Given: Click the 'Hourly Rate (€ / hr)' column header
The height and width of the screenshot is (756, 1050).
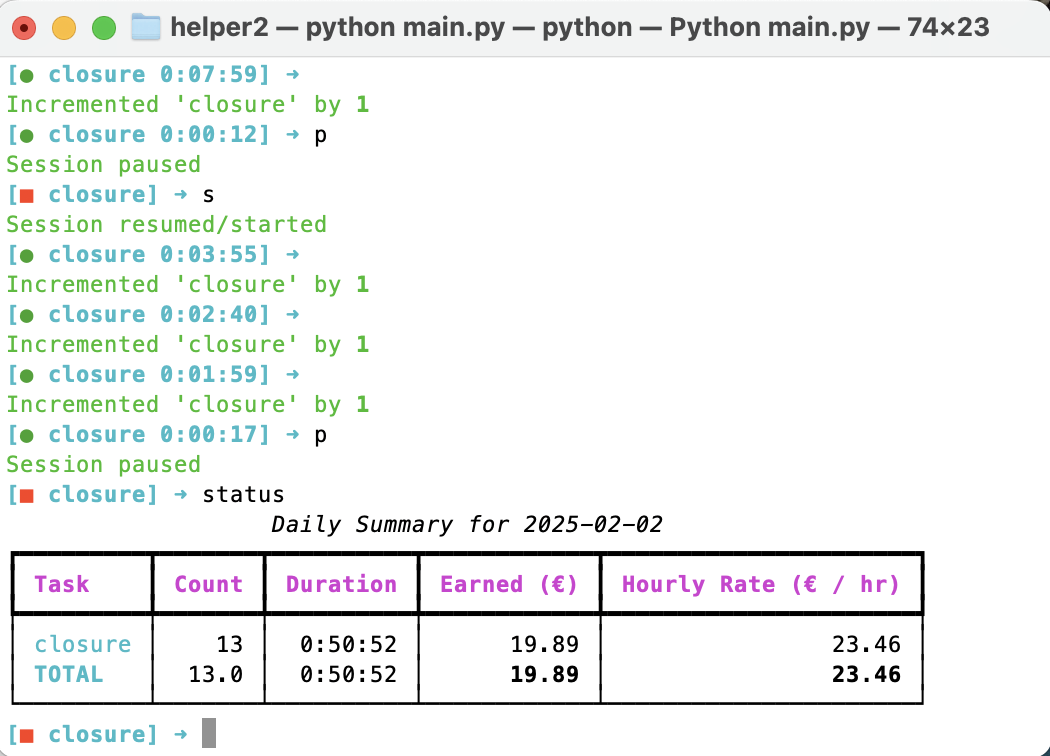Looking at the screenshot, I should (x=761, y=584).
